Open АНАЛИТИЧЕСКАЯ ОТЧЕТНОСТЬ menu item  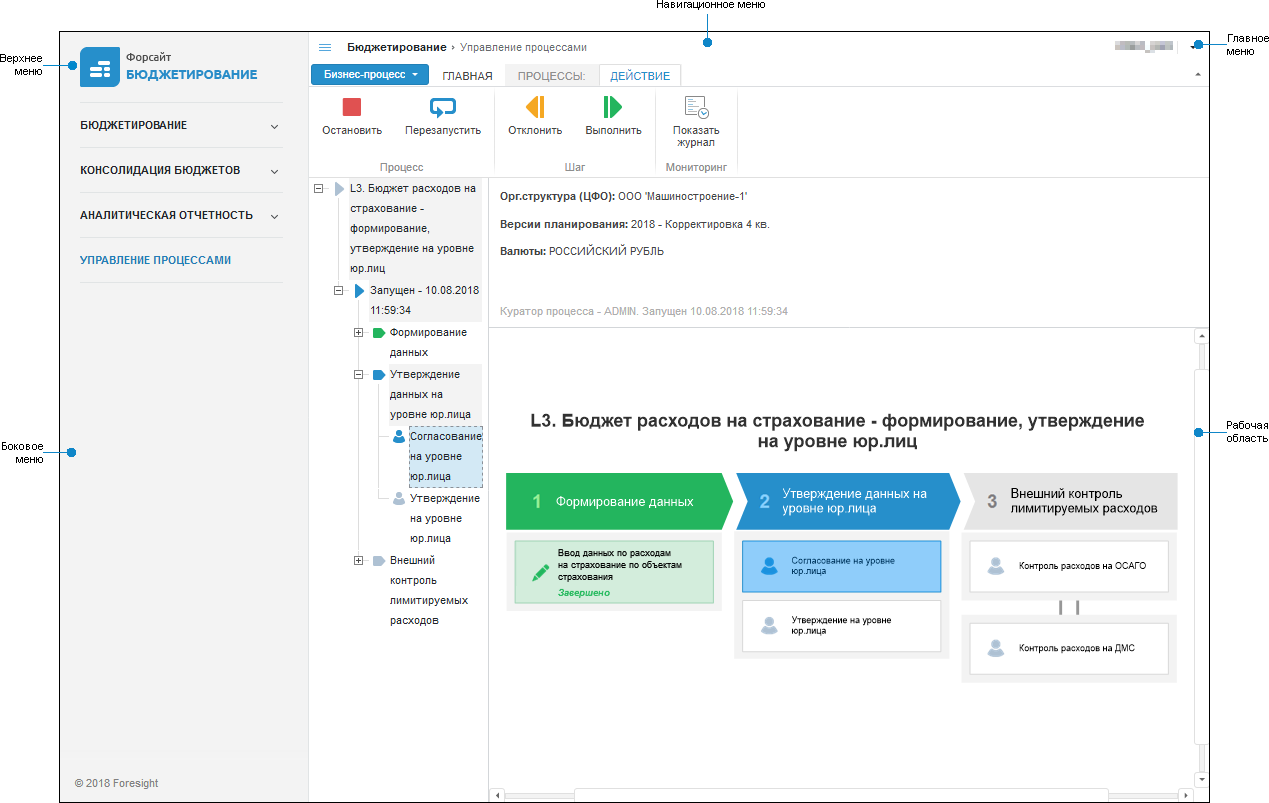pyautogui.click(x=166, y=215)
